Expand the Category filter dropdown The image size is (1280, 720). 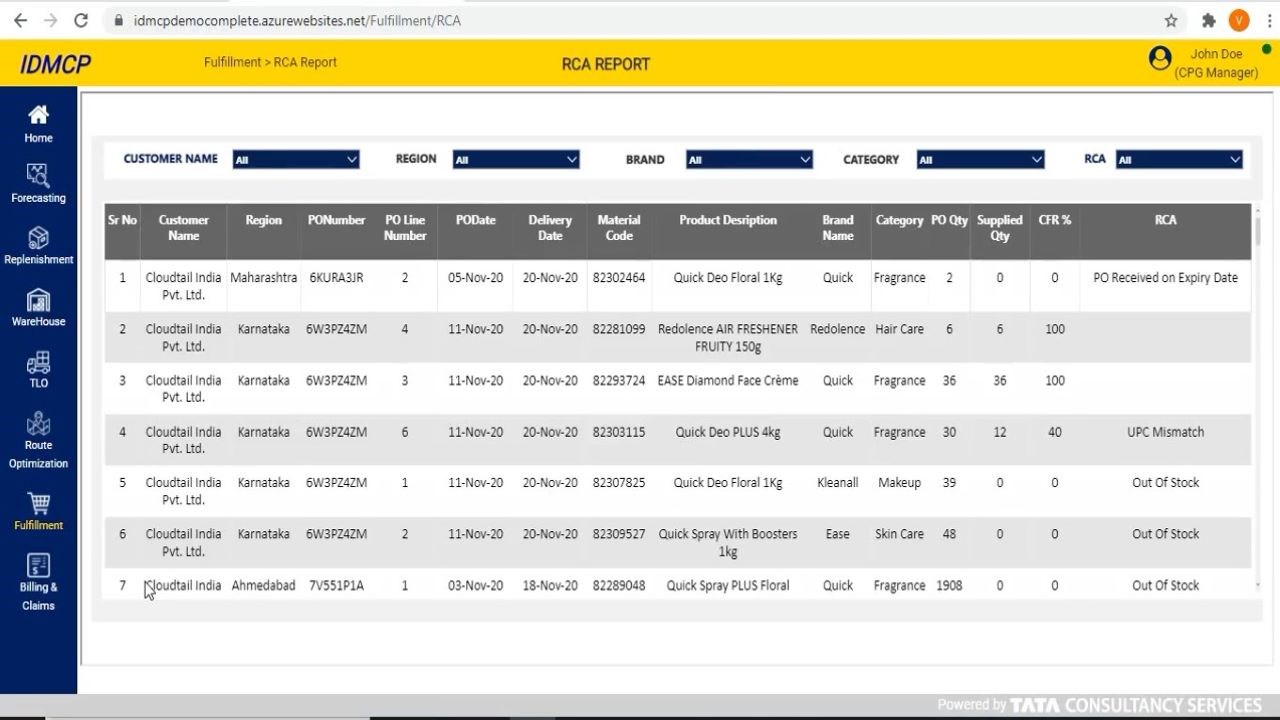click(x=980, y=160)
